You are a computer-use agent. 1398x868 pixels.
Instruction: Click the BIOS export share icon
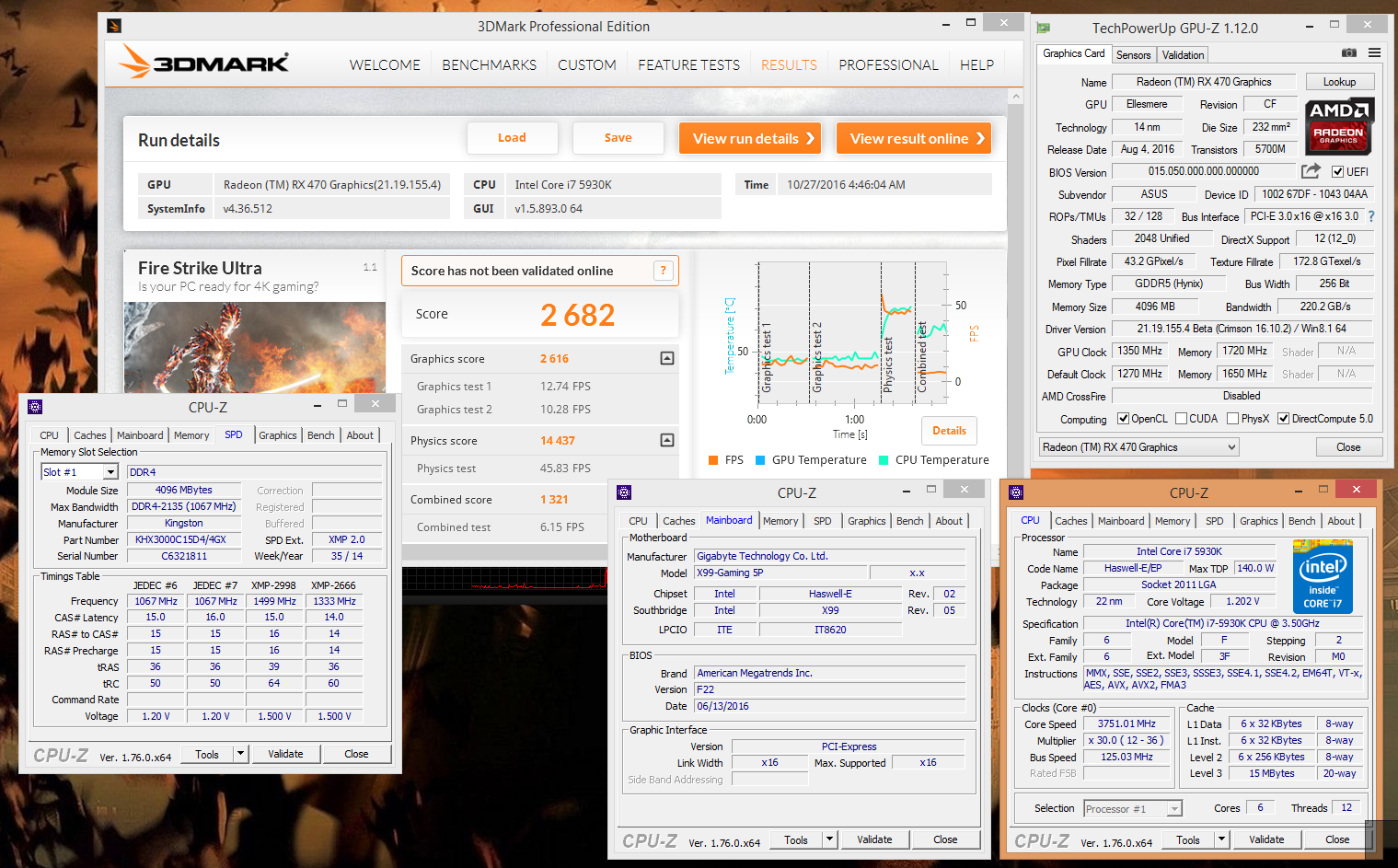(1311, 171)
